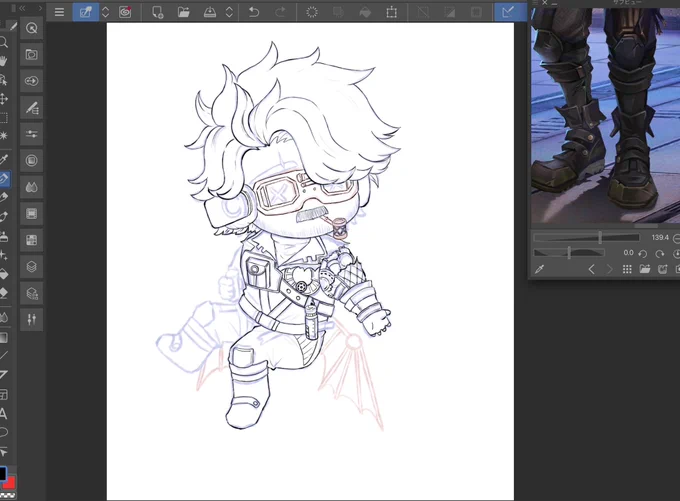Open the Tool Property sliders button
Image resolution: width=680 pixels, height=501 pixels.
pyautogui.click(x=31, y=134)
